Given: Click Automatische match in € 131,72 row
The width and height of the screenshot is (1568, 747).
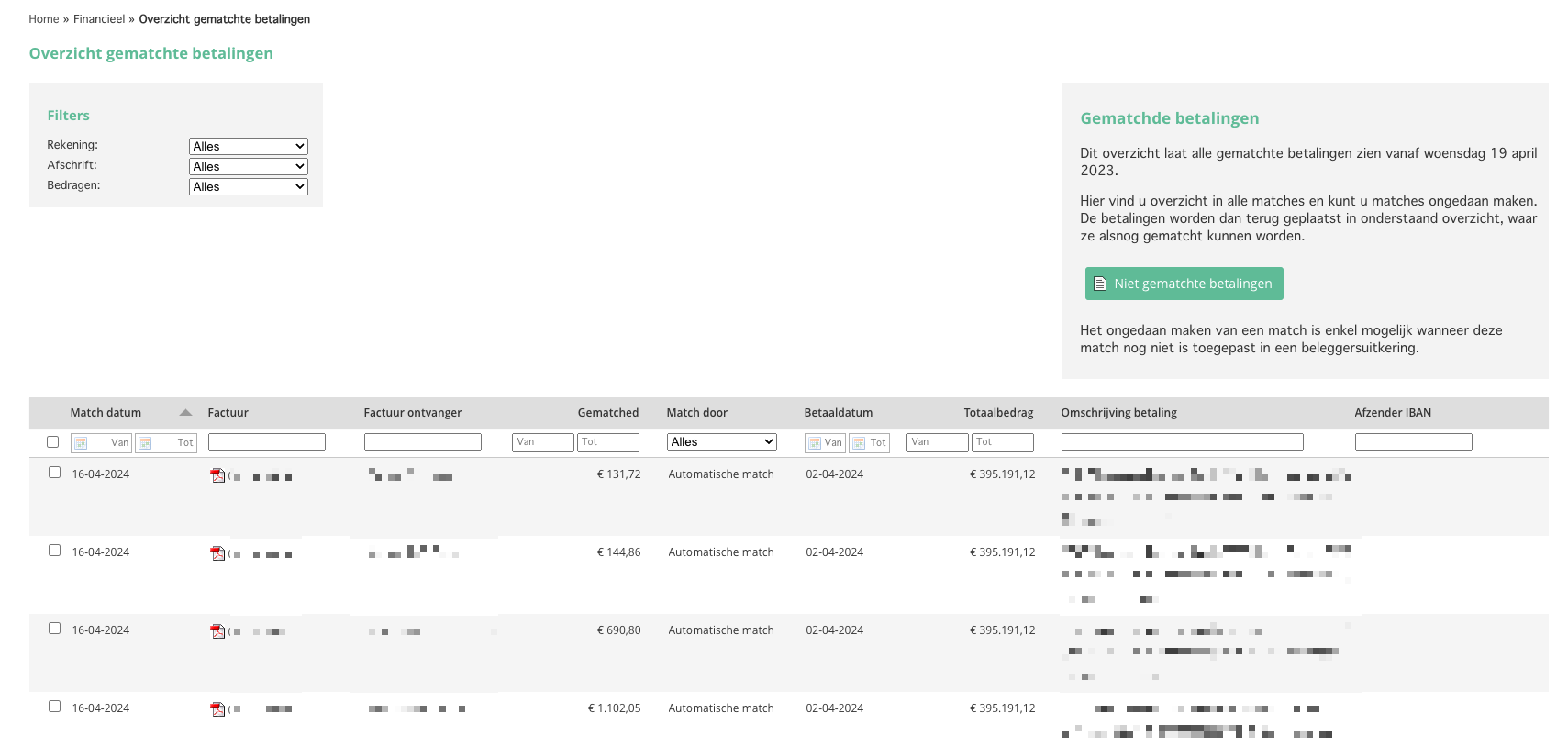Looking at the screenshot, I should (x=721, y=474).
